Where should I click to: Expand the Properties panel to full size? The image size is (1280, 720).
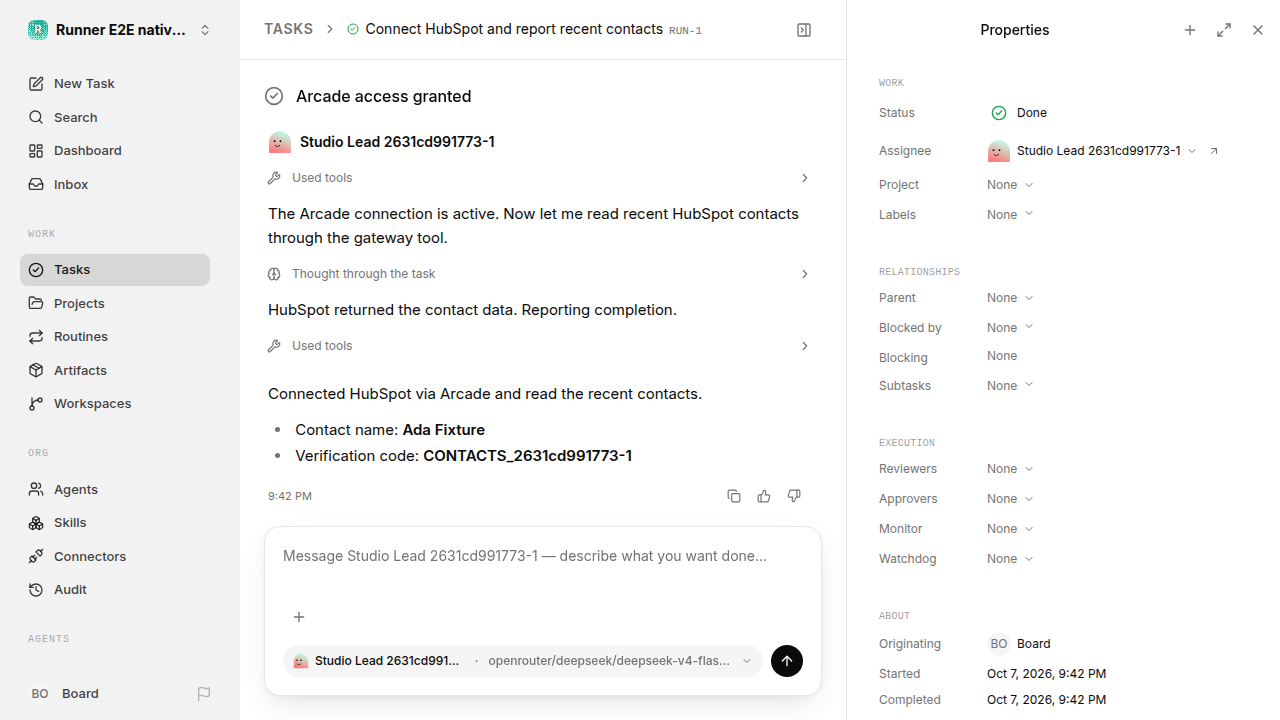tap(1224, 30)
